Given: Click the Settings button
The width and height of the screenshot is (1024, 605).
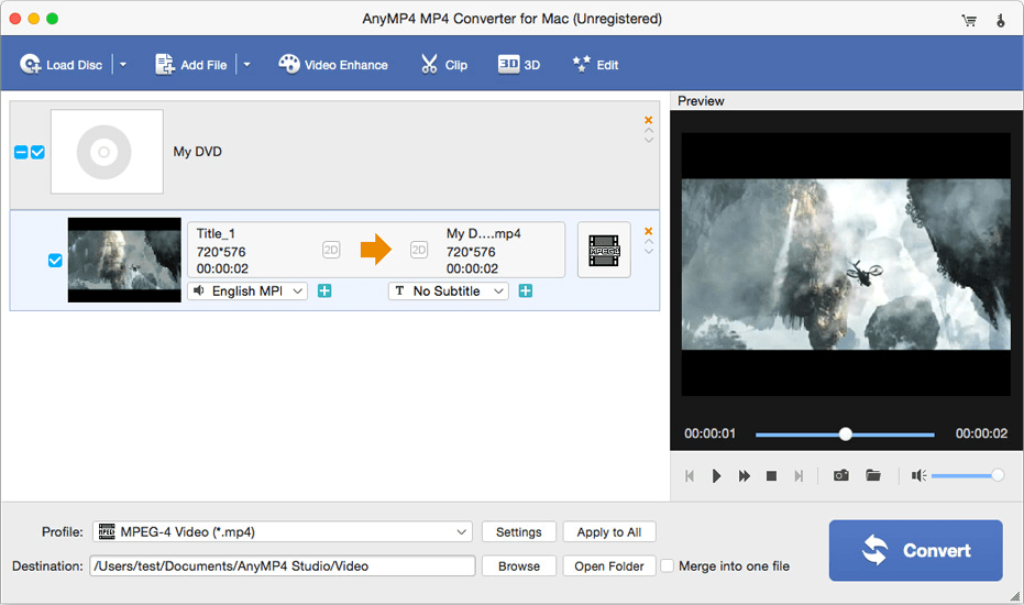Looking at the screenshot, I should tap(519, 532).
